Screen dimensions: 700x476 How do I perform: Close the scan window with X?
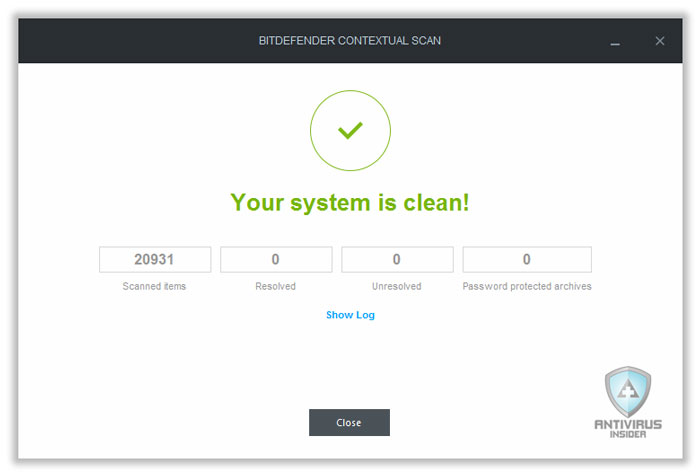coord(660,41)
